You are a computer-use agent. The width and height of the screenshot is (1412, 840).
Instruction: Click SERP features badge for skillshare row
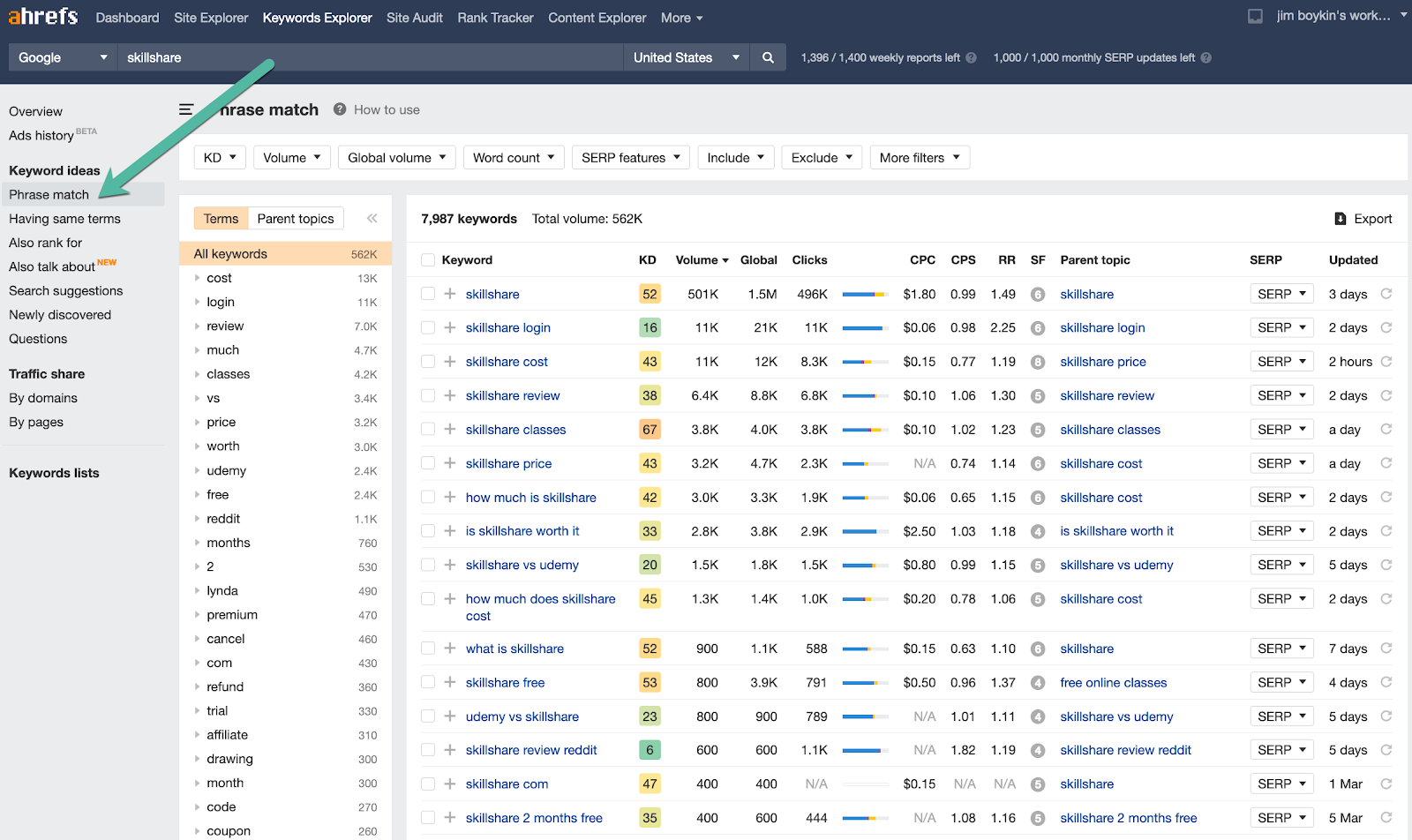click(1038, 295)
